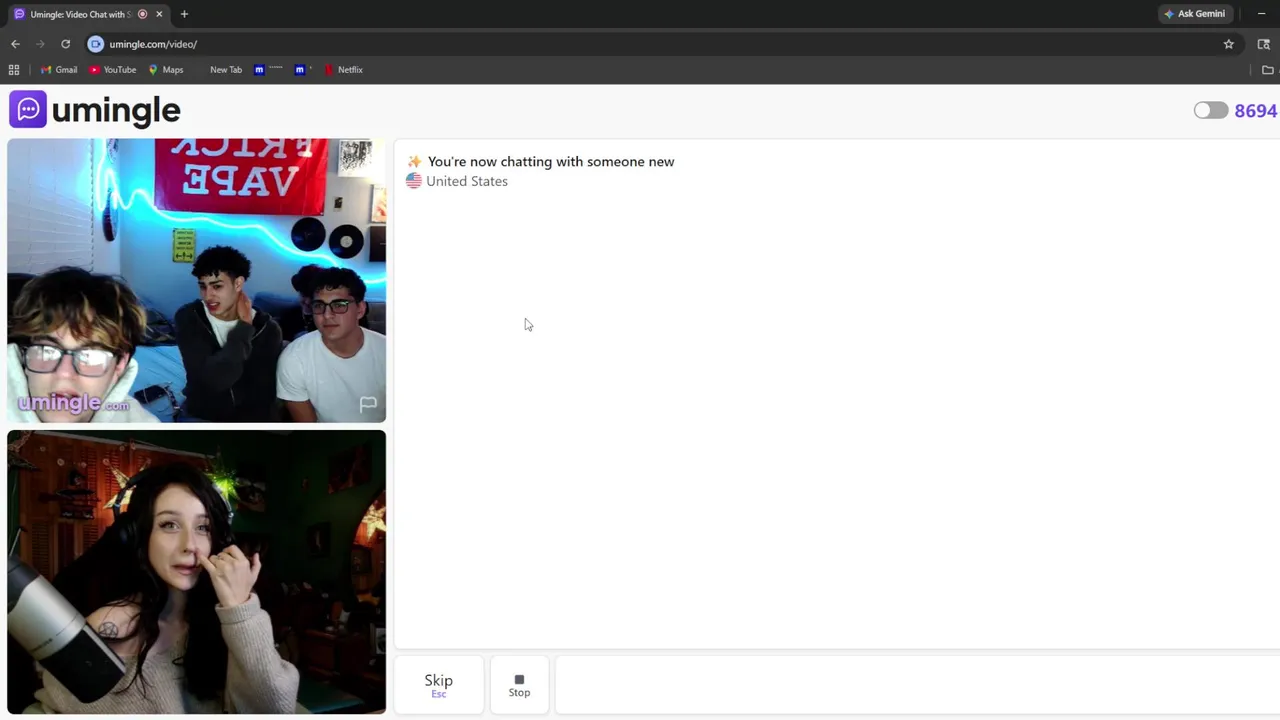Bookmark this page with the star icon
This screenshot has height=720, width=1280.
click(x=1229, y=44)
